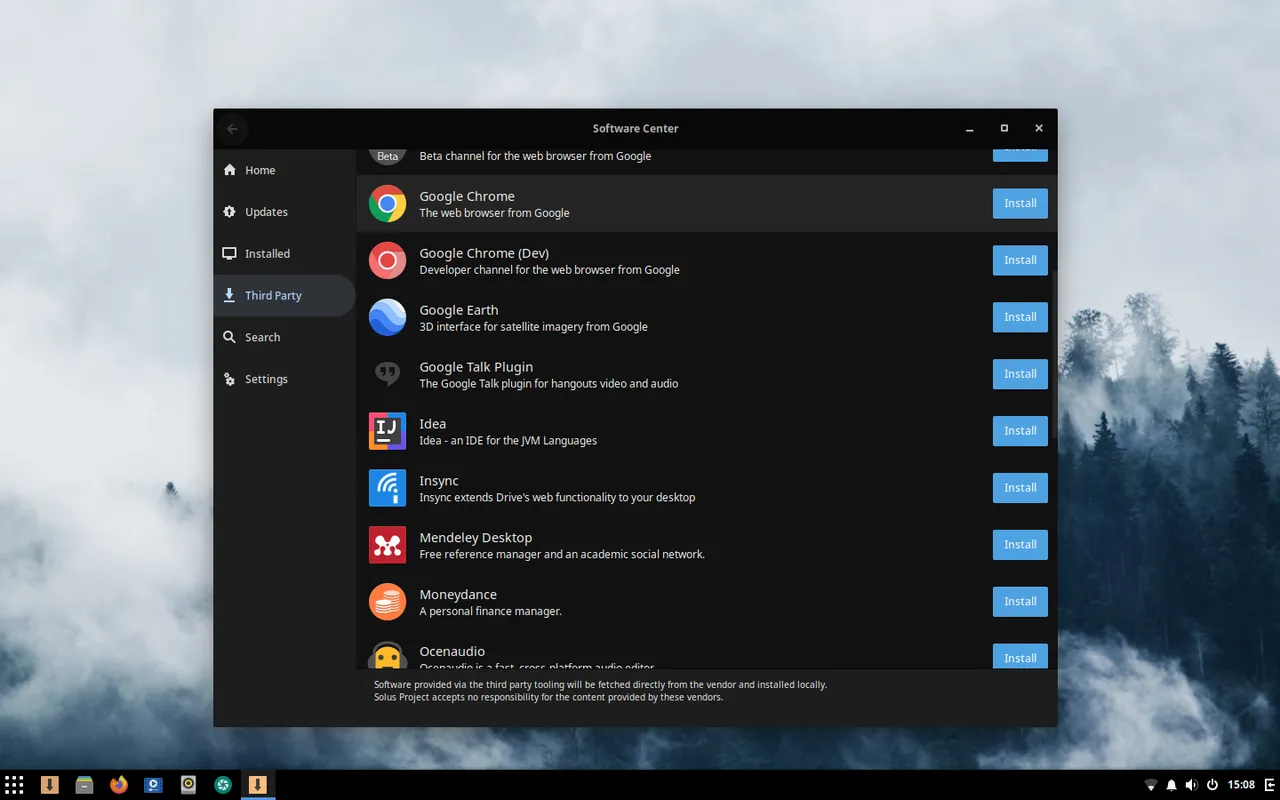Open the Search sidebar section

click(x=284, y=338)
